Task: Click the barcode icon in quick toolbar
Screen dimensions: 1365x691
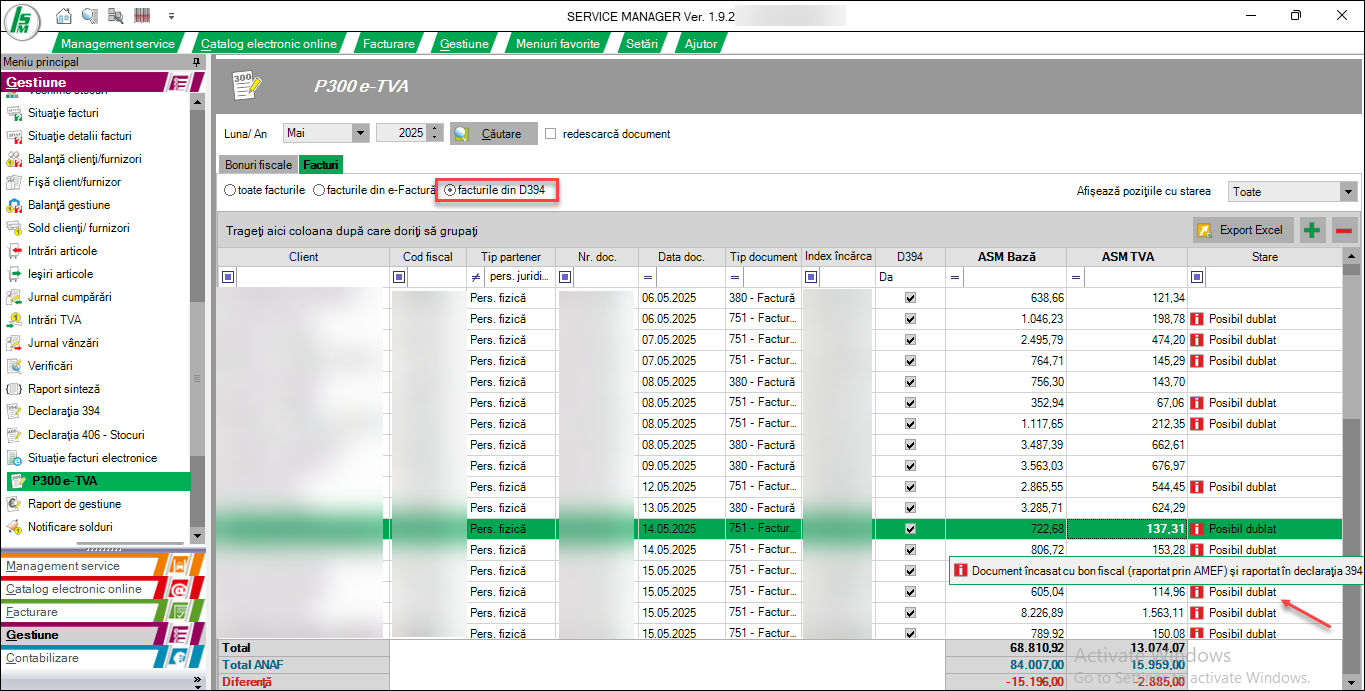Action: pos(142,16)
